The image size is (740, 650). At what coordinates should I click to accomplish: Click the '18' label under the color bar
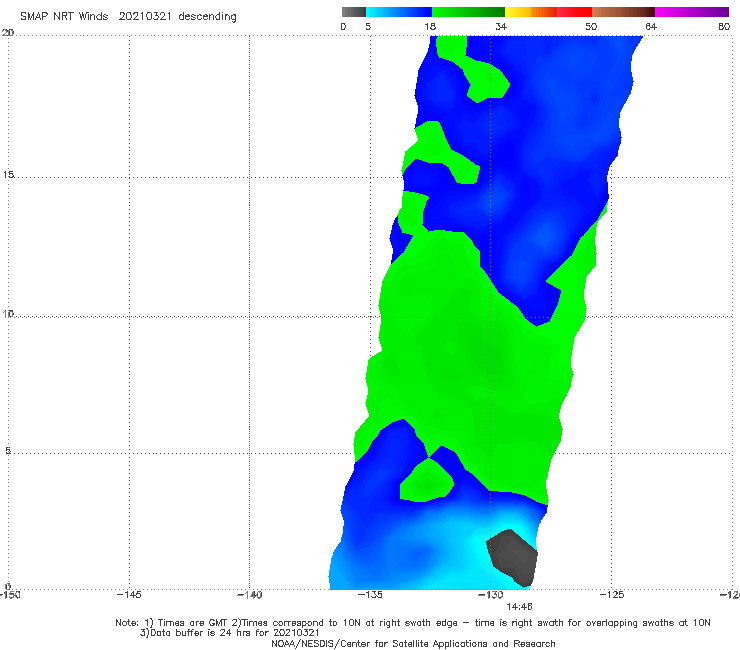[430, 26]
